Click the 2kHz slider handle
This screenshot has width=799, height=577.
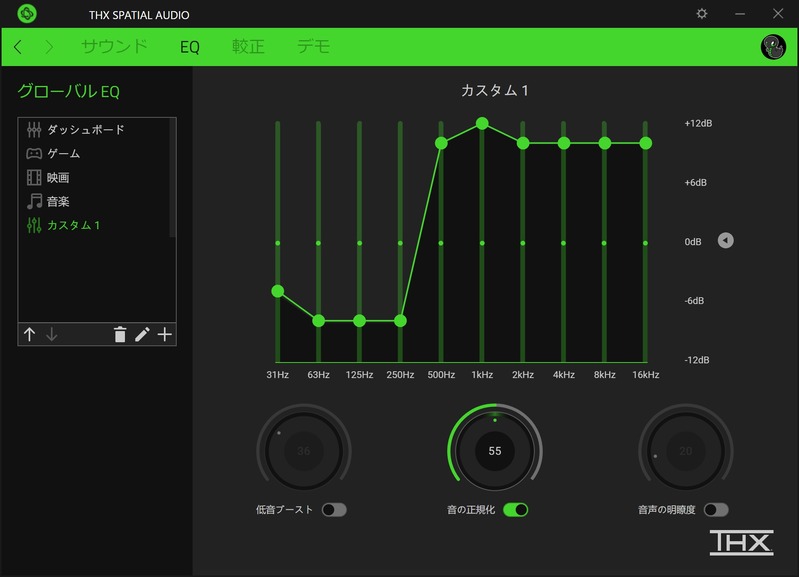(x=523, y=143)
